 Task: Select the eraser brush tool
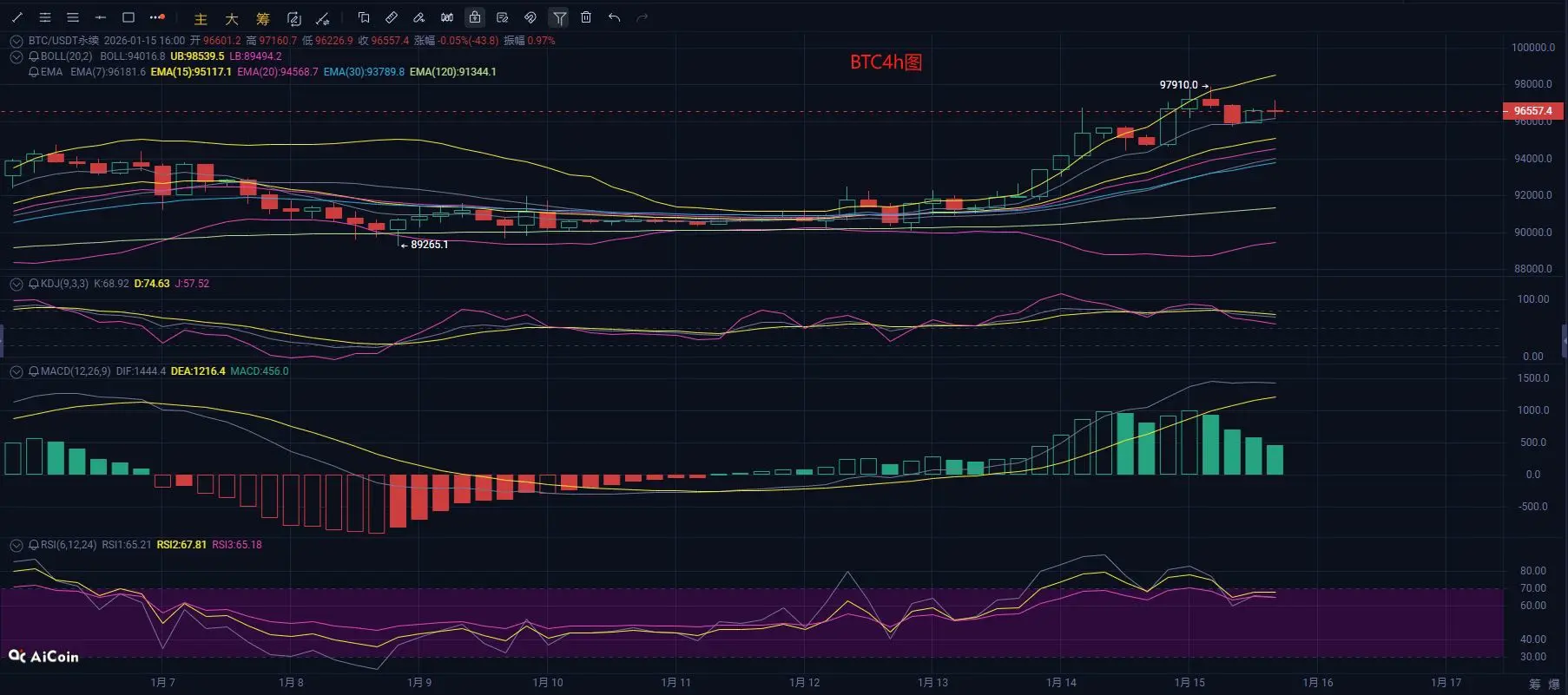point(419,17)
